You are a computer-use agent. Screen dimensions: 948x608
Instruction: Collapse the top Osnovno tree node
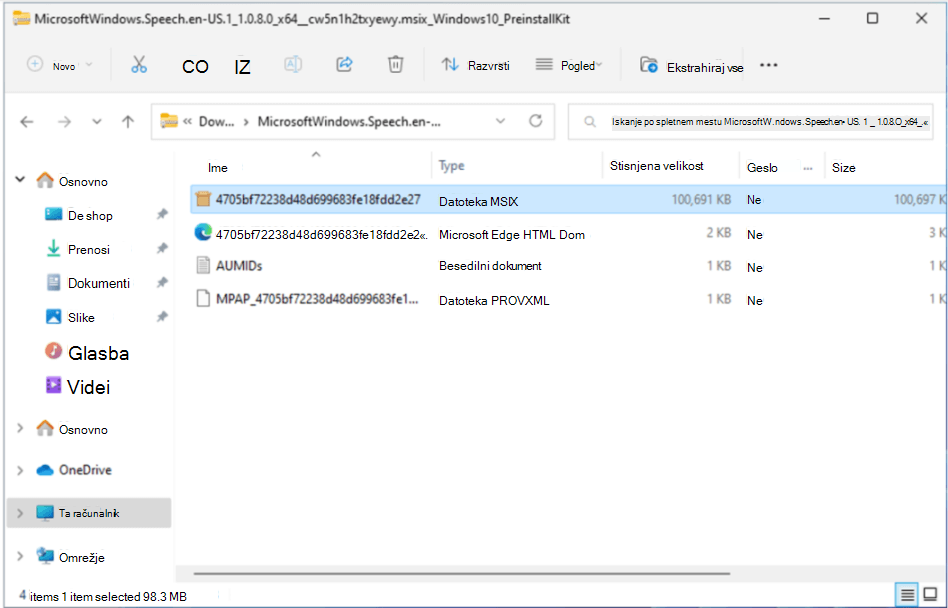[x=20, y=179]
